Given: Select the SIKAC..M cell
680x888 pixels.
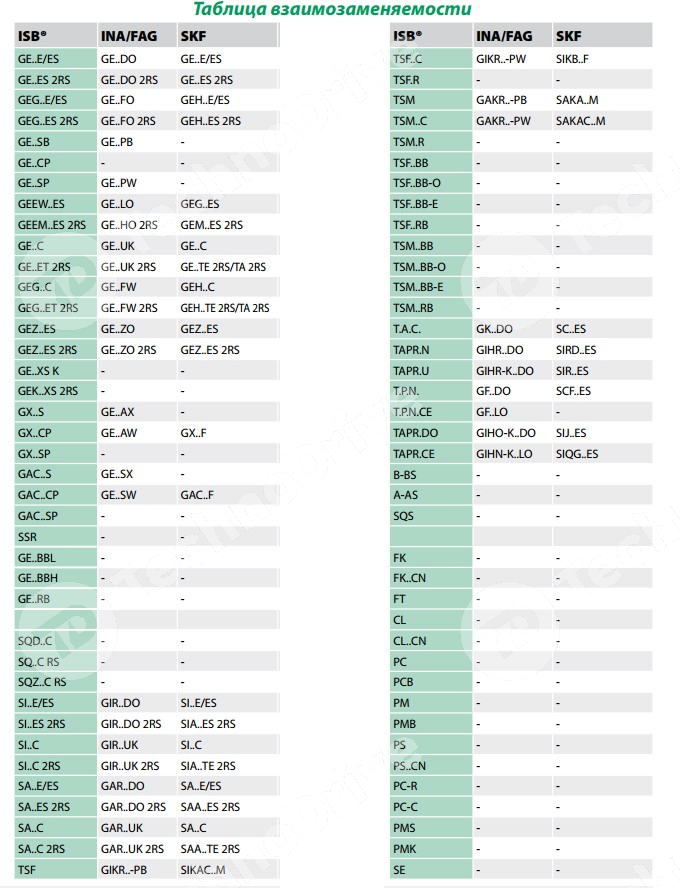Looking at the screenshot, I should point(203,869).
